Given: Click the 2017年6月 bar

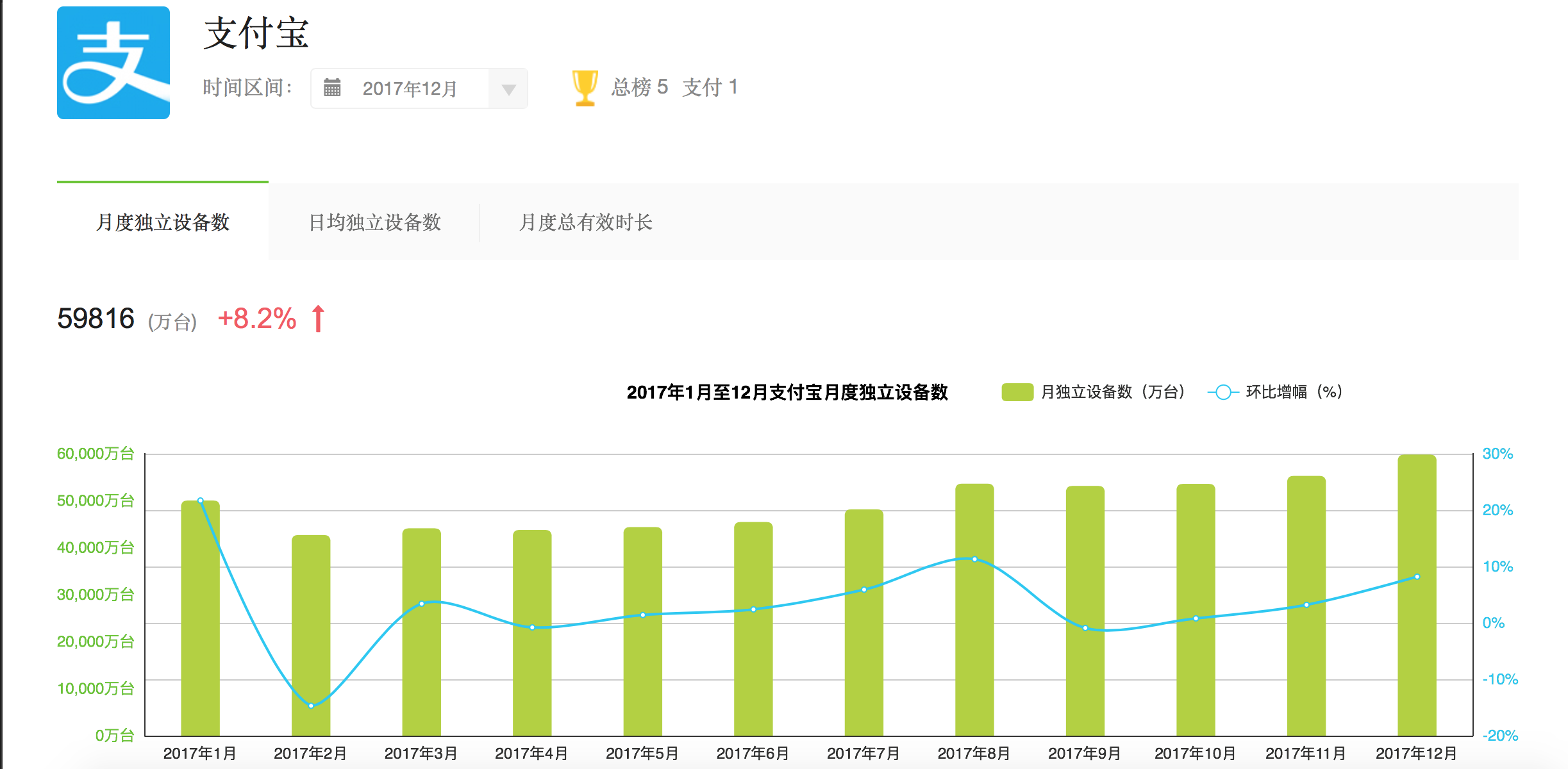Looking at the screenshot, I should pos(753,629).
